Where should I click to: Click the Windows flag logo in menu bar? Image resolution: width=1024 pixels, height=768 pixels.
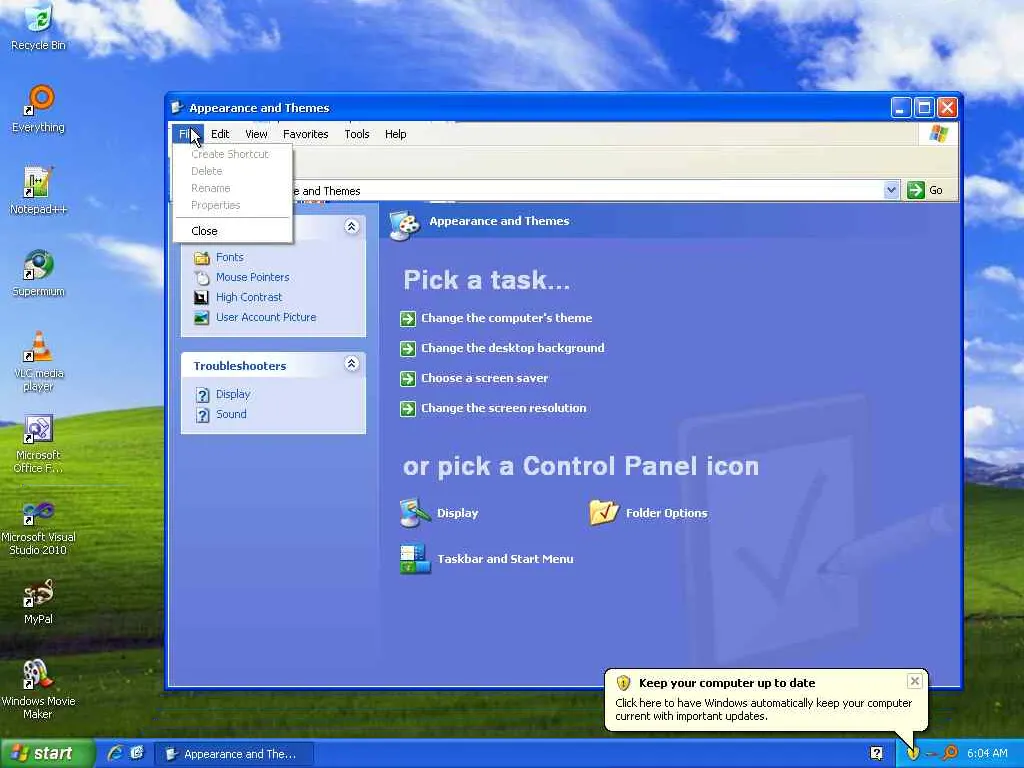pyautogui.click(x=938, y=134)
